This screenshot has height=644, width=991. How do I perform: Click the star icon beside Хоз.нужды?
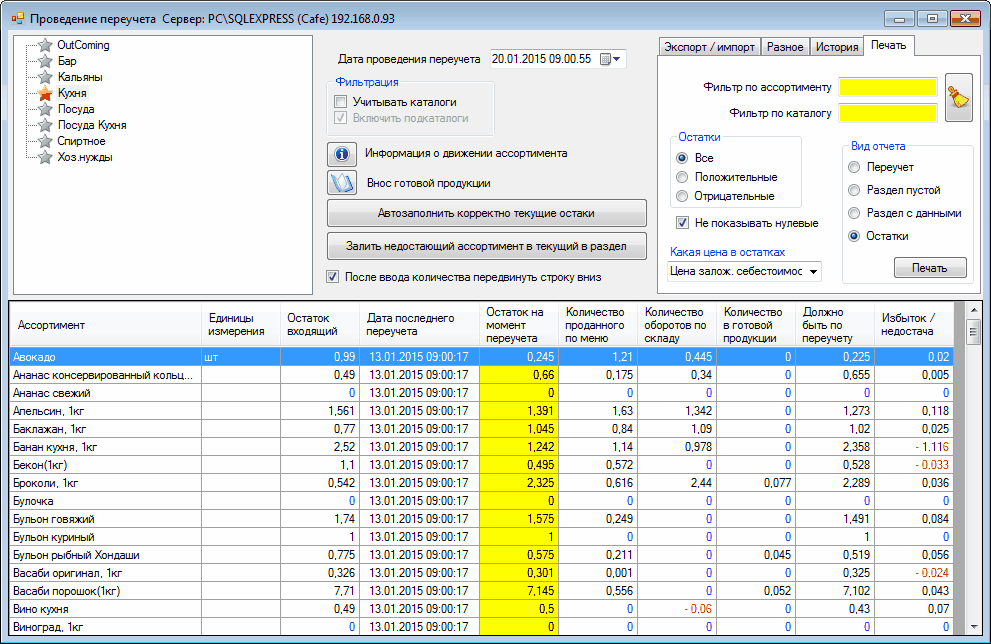[x=45, y=157]
